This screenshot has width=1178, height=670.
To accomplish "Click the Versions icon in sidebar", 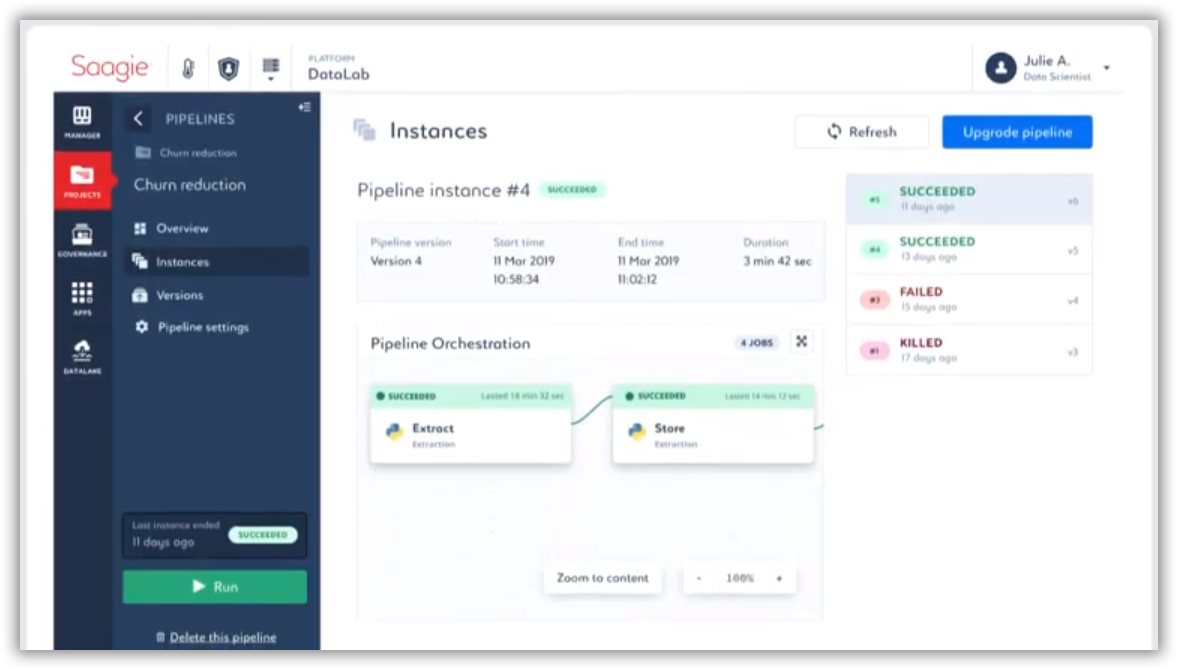I will [140, 295].
